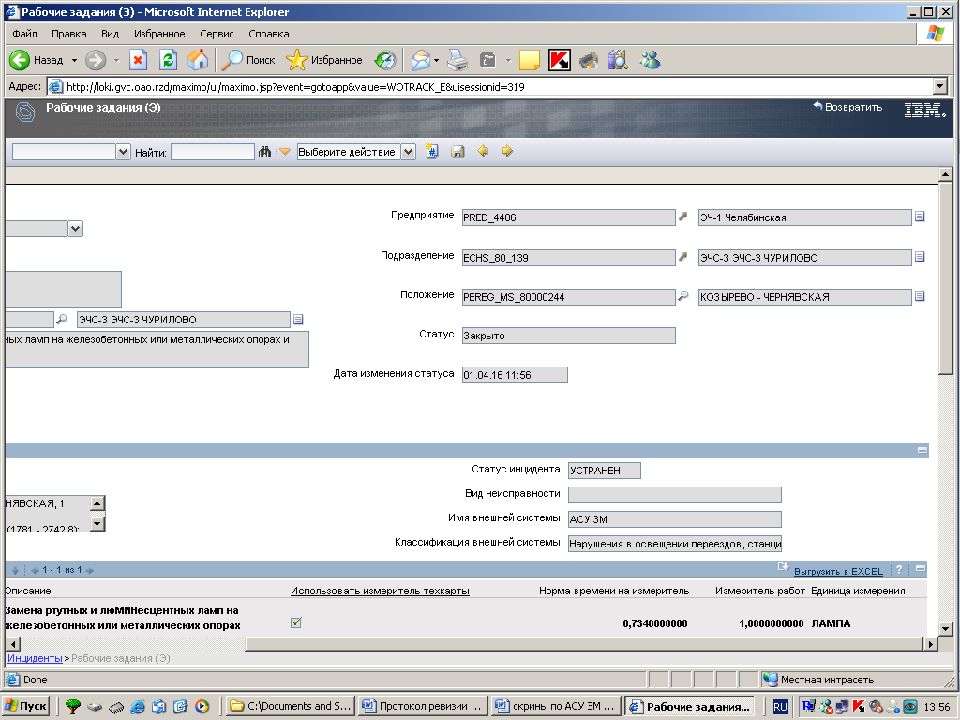Click the main vertical scrollbar thumb
960x720 pixels.
coord(944,277)
